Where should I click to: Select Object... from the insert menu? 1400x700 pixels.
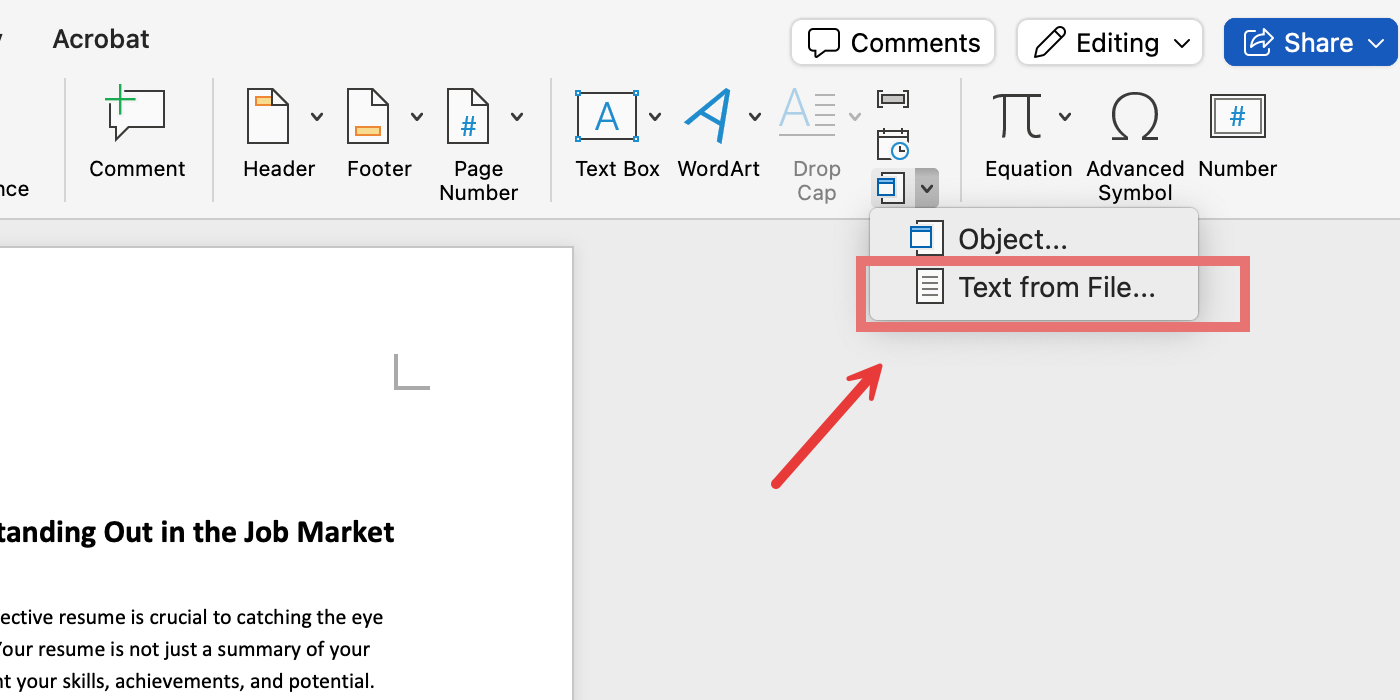point(1012,238)
